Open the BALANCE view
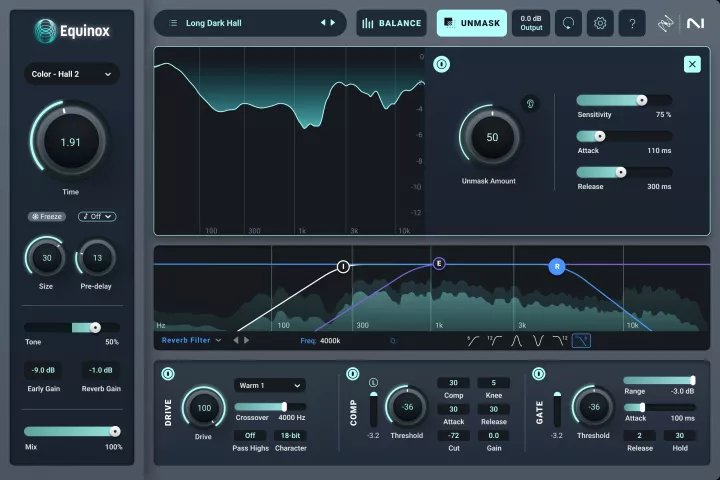This screenshot has width=720, height=480. [x=391, y=23]
